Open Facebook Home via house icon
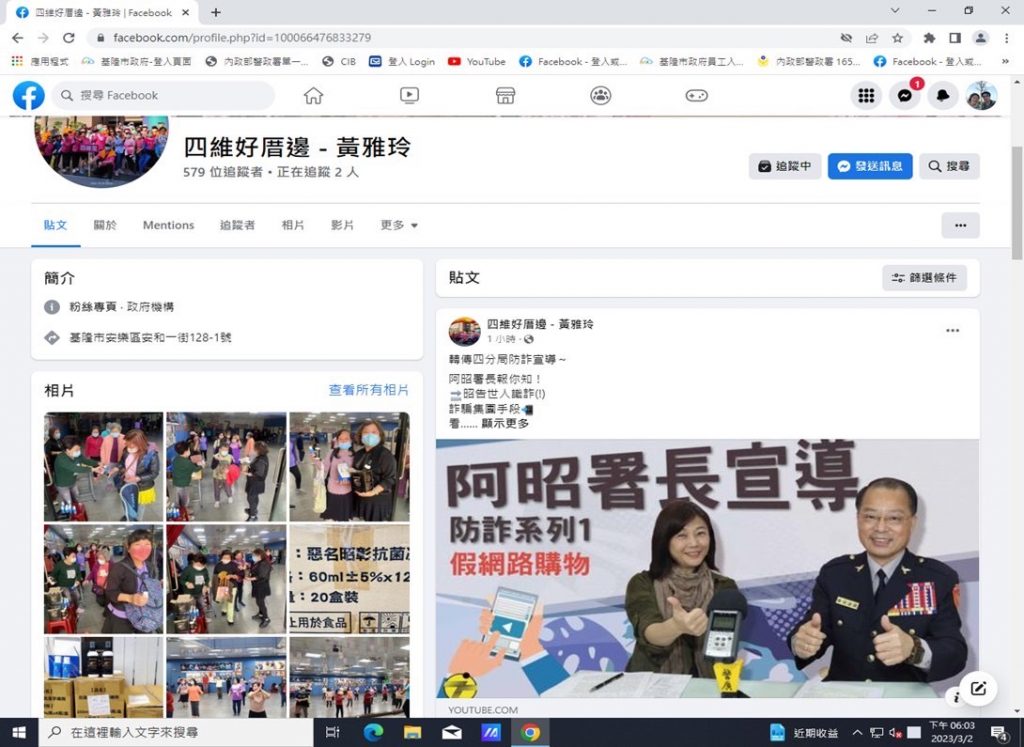The image size is (1024, 747). pyautogui.click(x=313, y=95)
